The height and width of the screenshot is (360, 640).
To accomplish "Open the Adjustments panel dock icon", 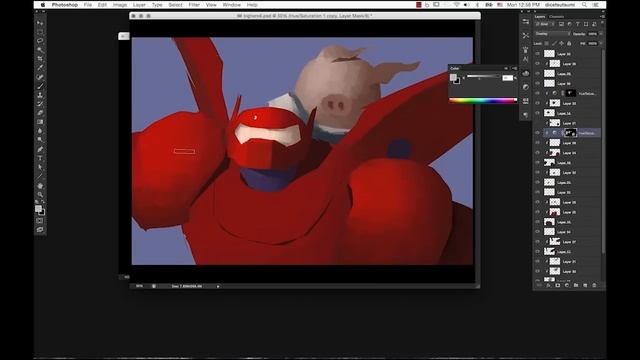I will (526, 87).
